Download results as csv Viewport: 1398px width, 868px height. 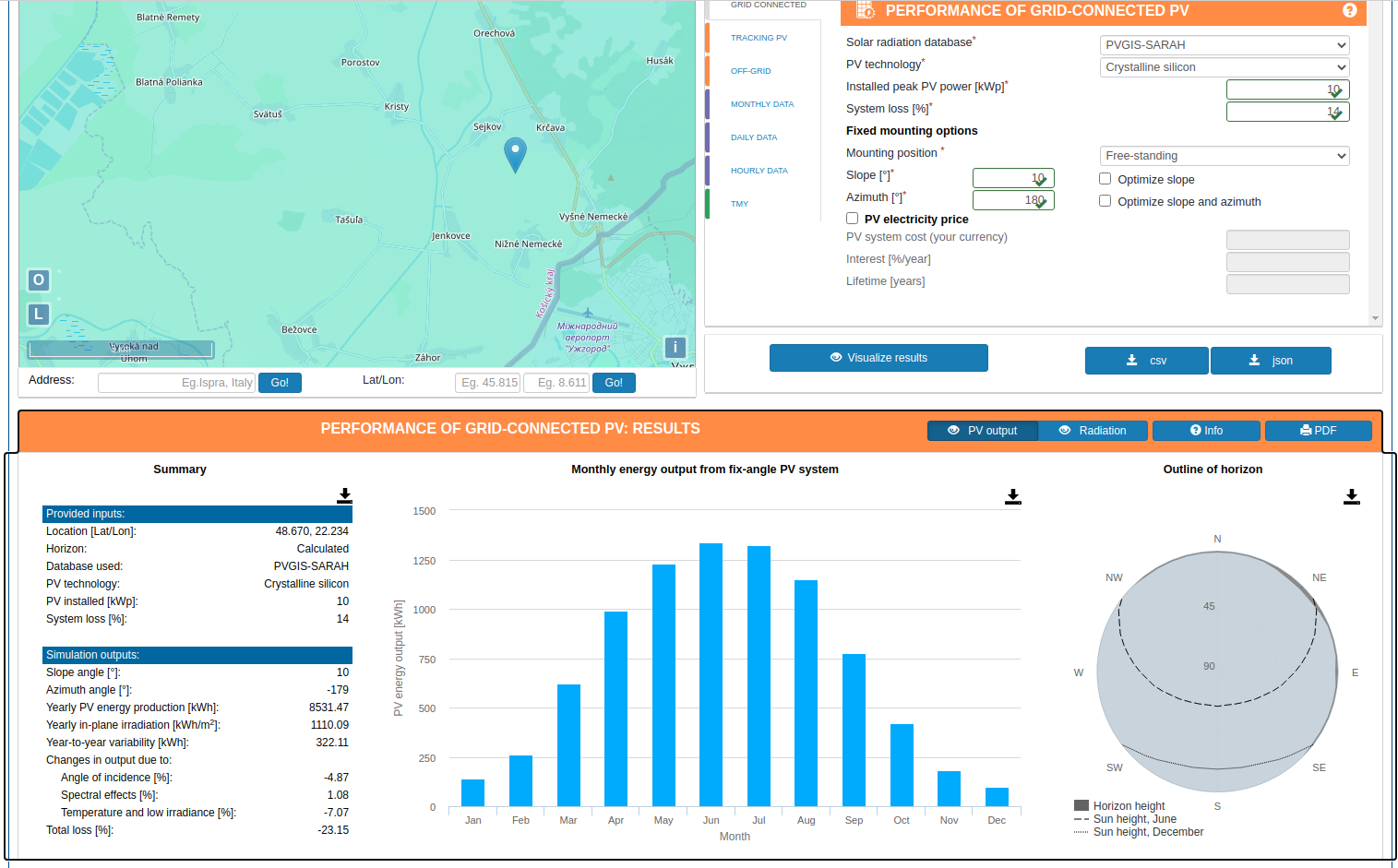point(1146,361)
